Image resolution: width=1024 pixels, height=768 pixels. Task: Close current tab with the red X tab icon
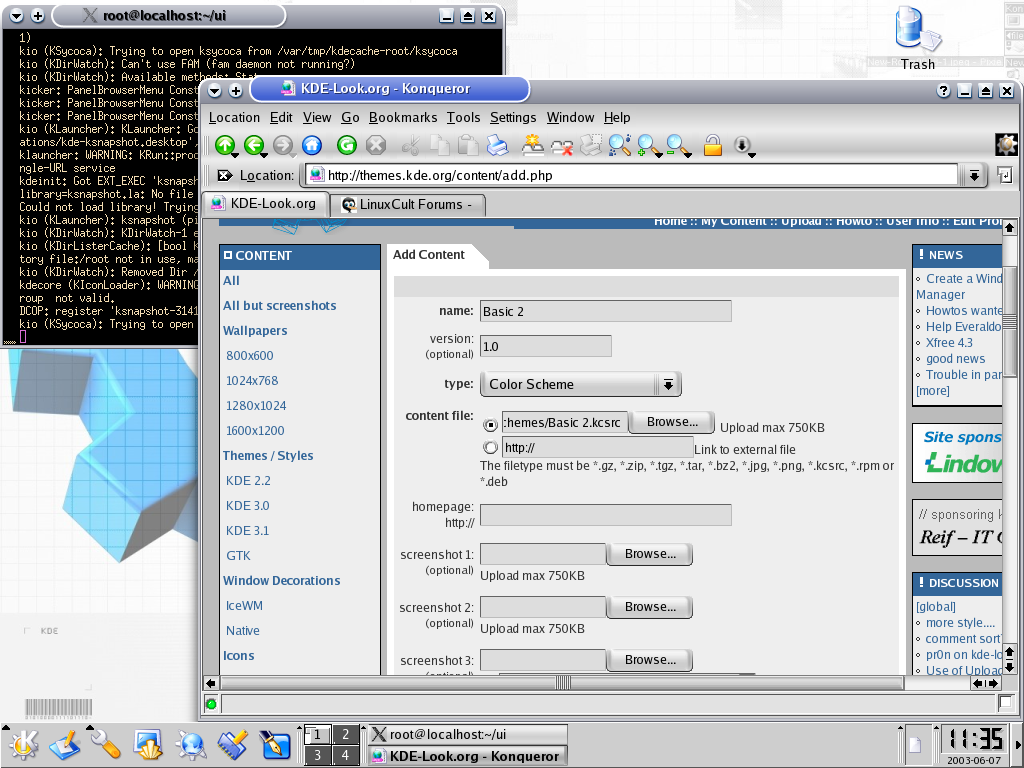(x=562, y=146)
